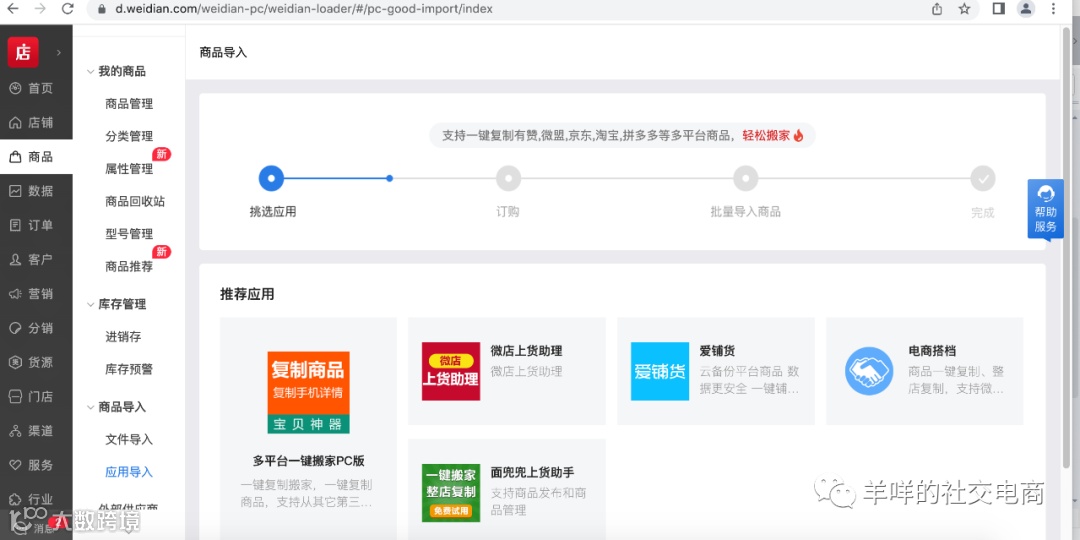
Task: Open browser profile avatar
Action: point(1026,9)
